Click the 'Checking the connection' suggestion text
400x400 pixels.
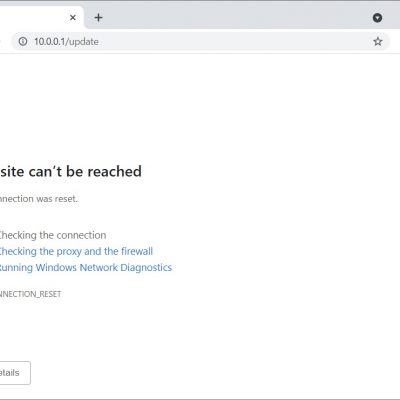53,235
